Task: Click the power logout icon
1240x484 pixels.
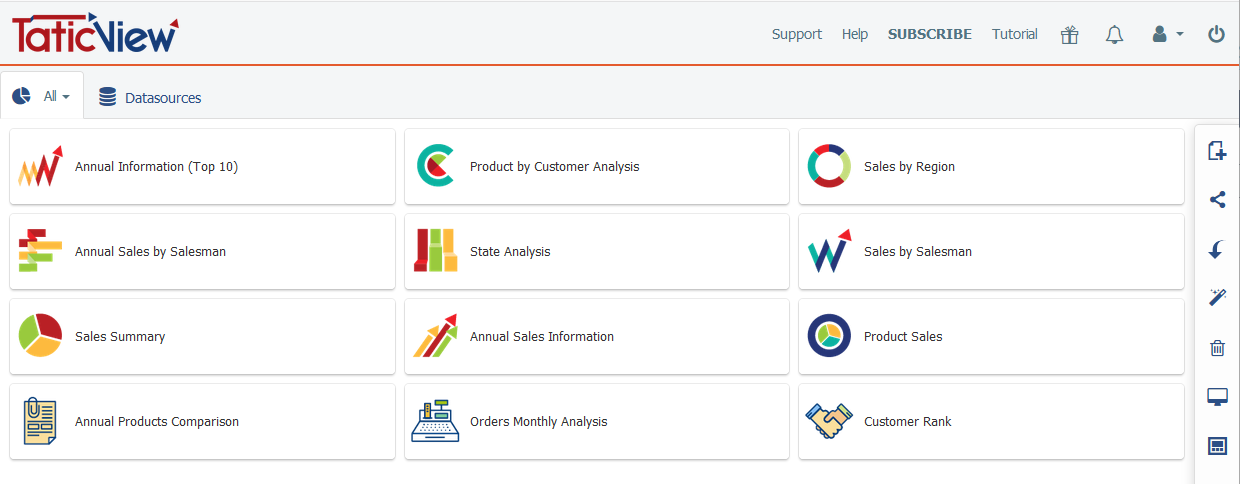Action: (1216, 34)
